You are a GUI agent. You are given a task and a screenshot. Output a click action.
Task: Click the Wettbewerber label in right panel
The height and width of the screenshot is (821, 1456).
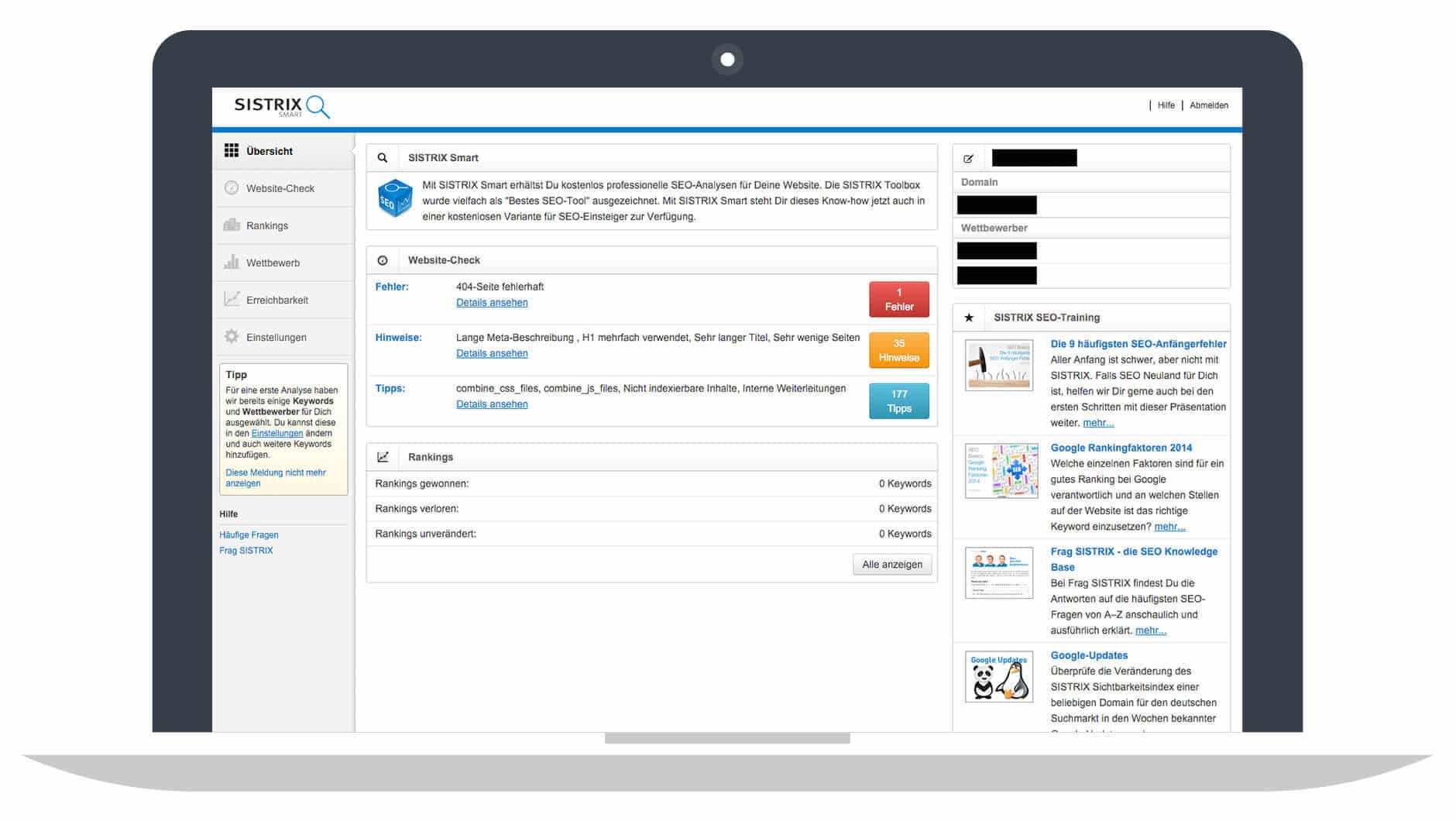pos(994,228)
